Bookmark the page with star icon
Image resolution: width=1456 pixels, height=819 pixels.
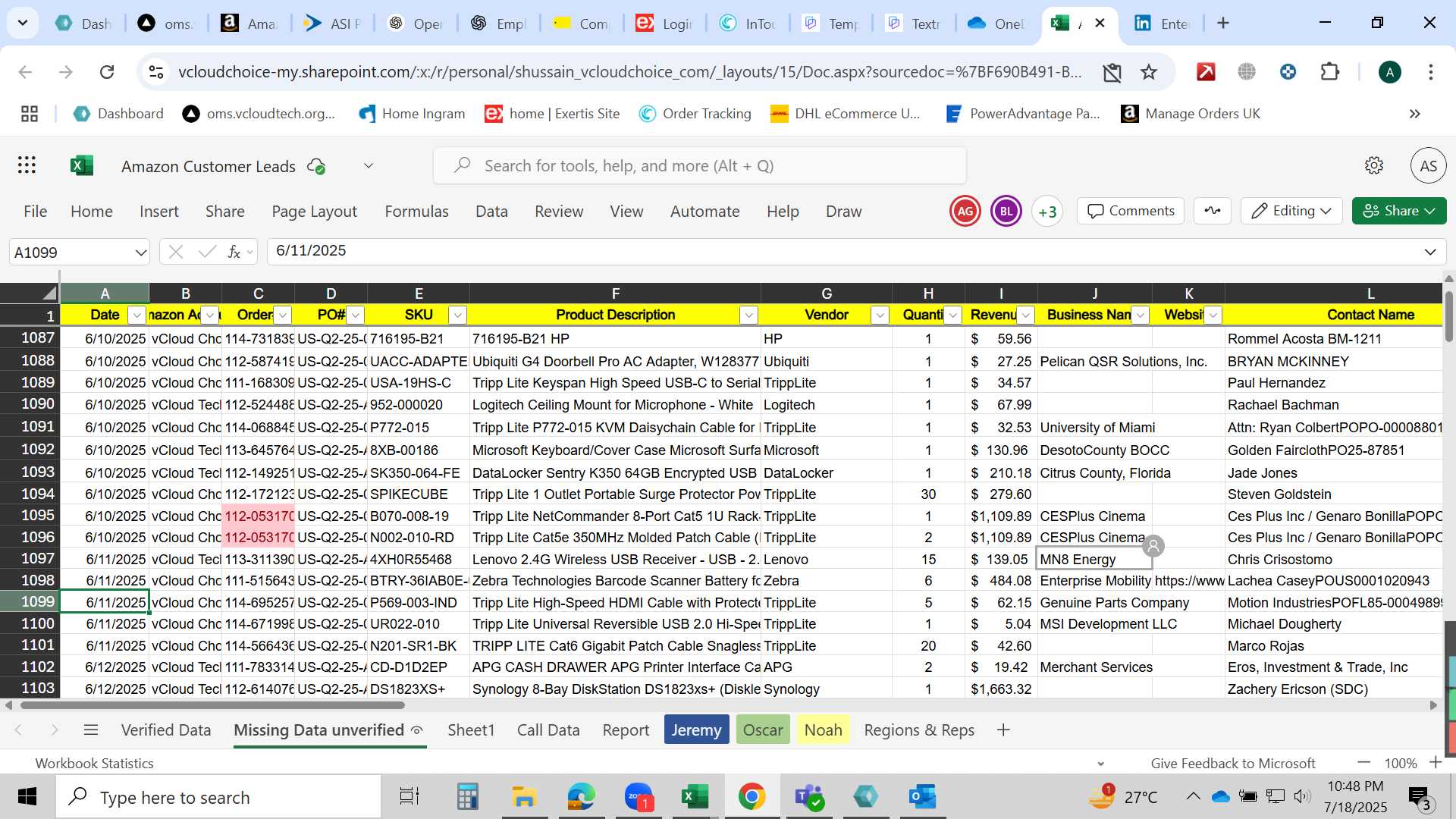pyautogui.click(x=1149, y=71)
